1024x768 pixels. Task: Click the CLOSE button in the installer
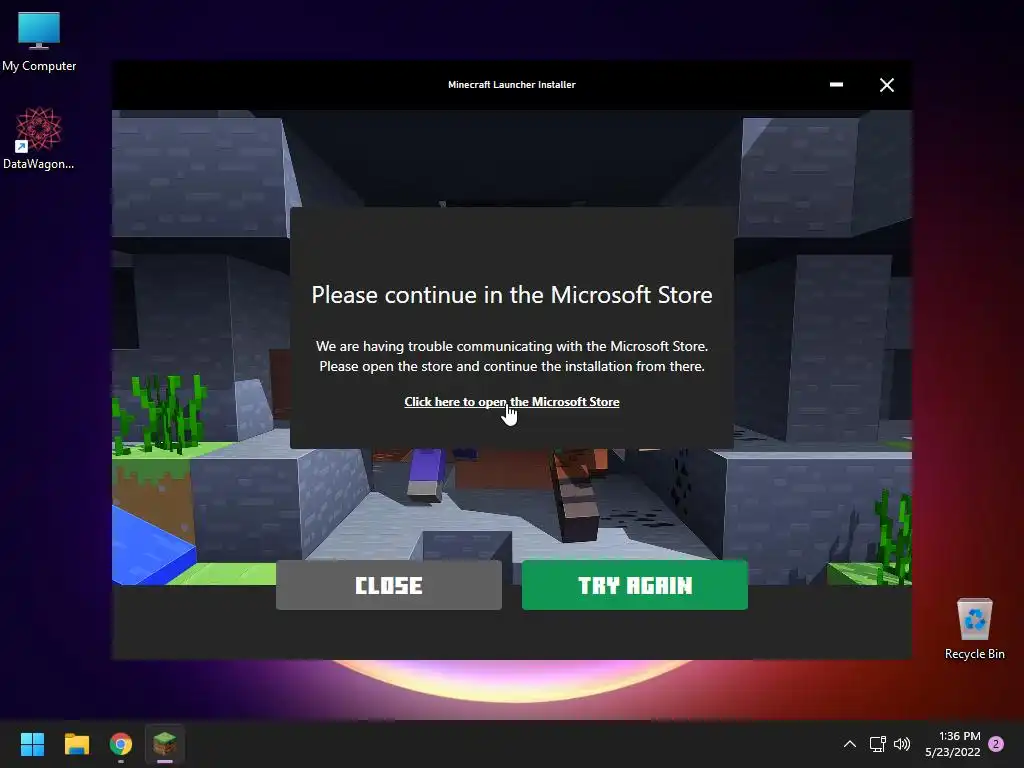pyautogui.click(x=389, y=584)
